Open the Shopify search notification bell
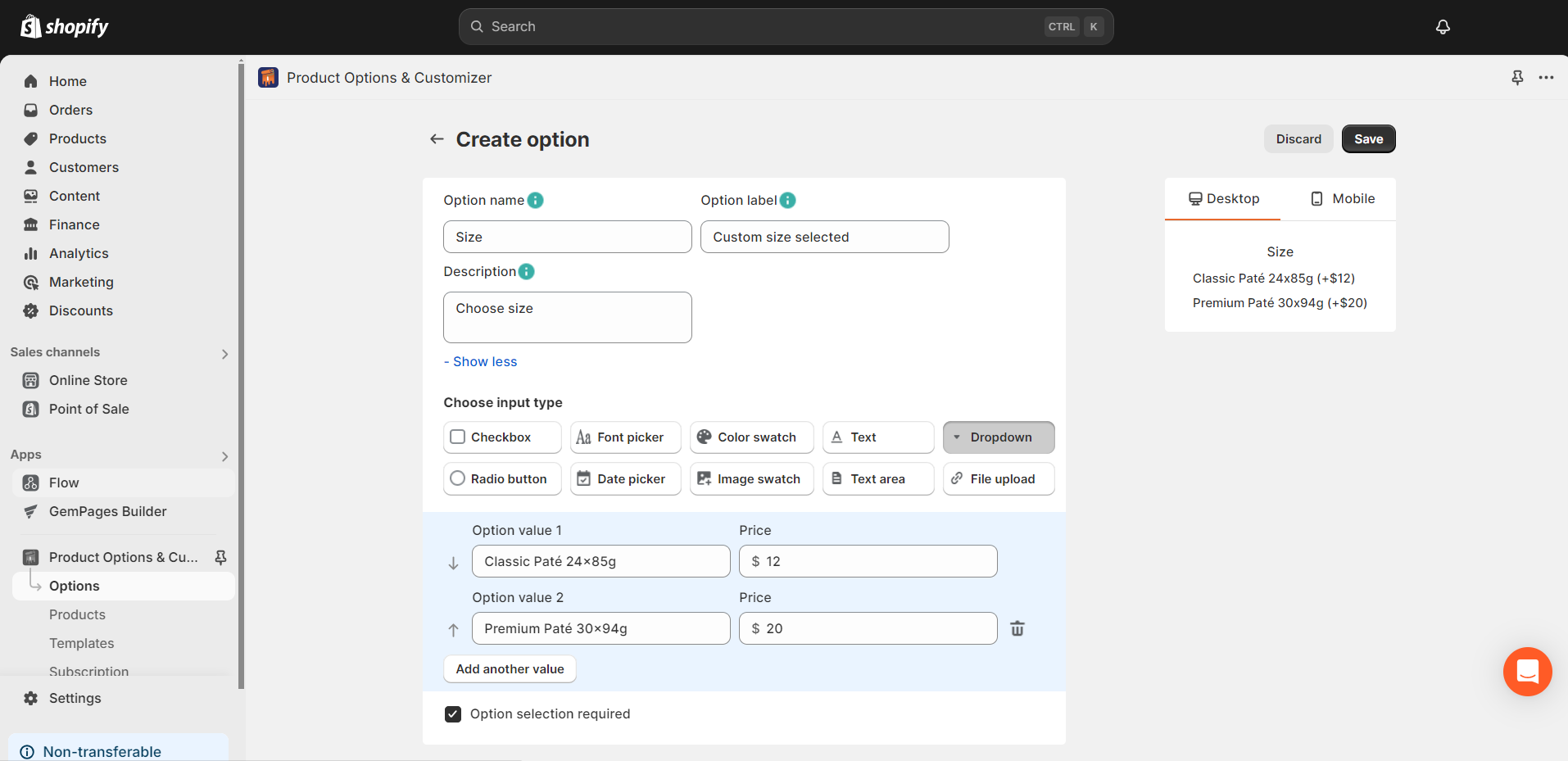This screenshot has width=1568, height=761. coord(1442,26)
